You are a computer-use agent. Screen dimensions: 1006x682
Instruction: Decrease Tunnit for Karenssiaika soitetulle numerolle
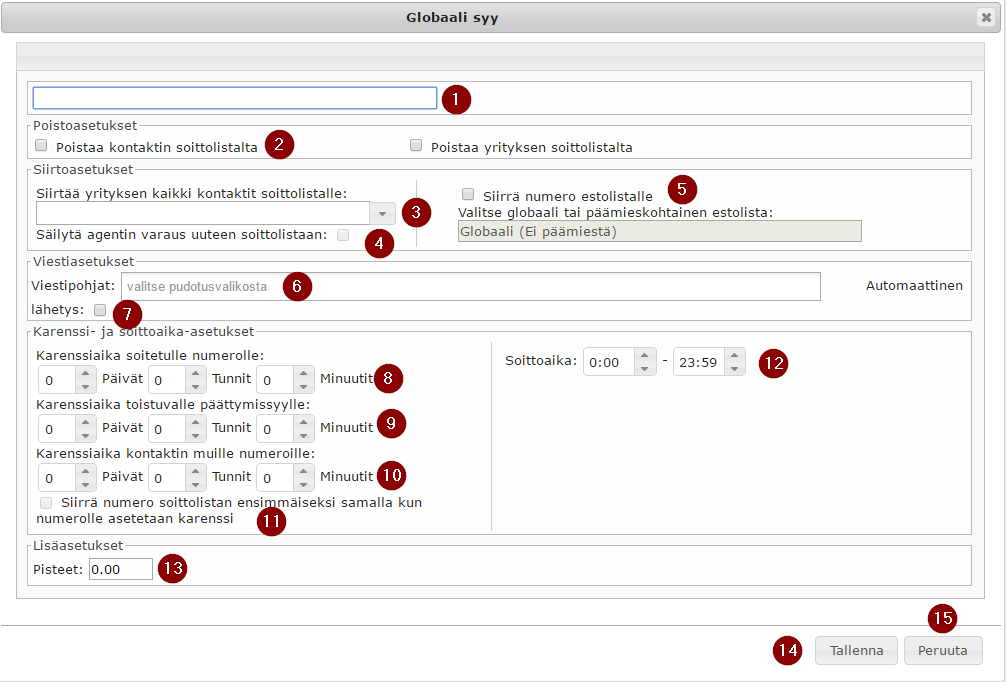(196, 386)
